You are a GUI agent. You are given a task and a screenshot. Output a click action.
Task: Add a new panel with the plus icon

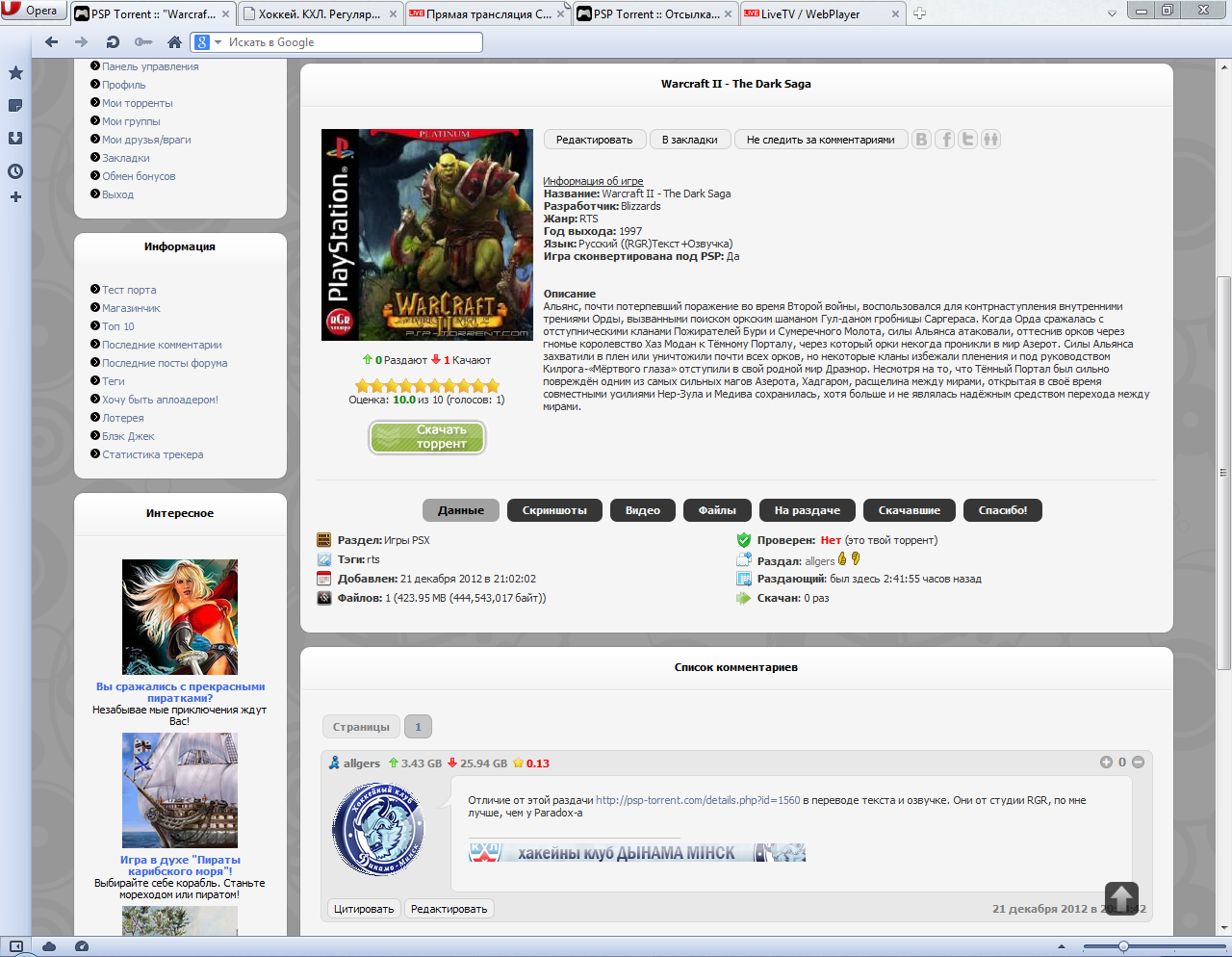(x=15, y=197)
